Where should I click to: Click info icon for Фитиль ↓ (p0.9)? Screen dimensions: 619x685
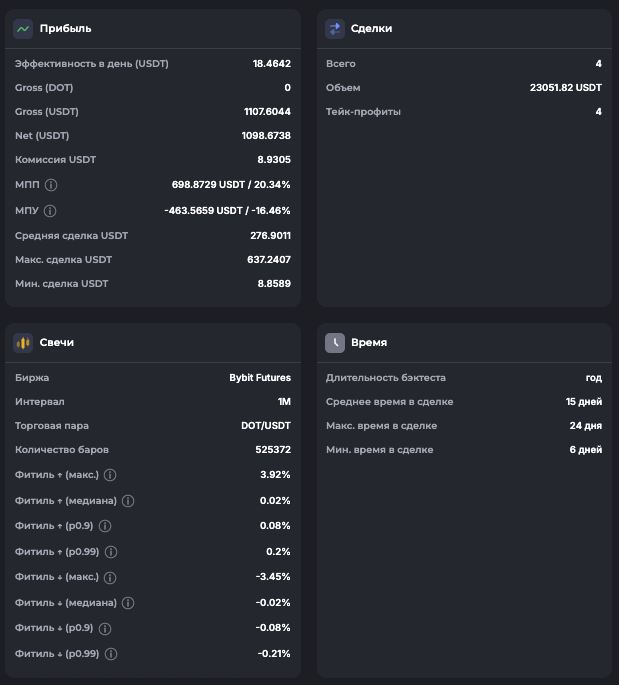click(105, 629)
